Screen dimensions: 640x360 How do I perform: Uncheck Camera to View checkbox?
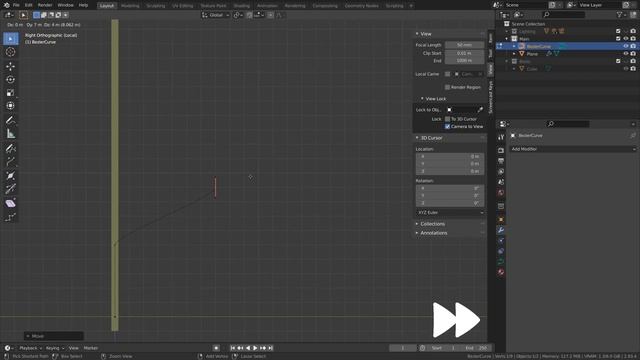[x=447, y=127]
